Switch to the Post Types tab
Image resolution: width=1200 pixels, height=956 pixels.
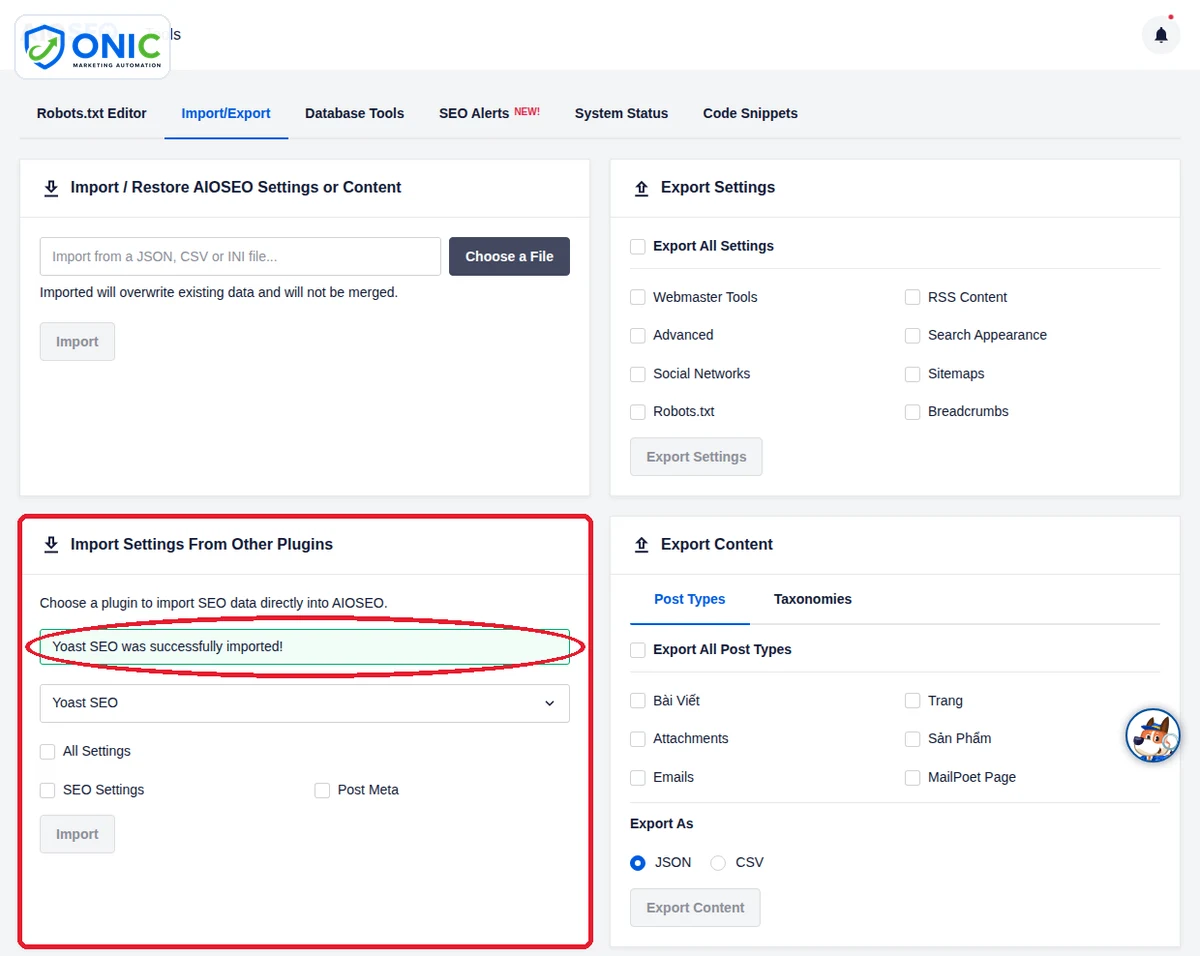click(x=690, y=599)
